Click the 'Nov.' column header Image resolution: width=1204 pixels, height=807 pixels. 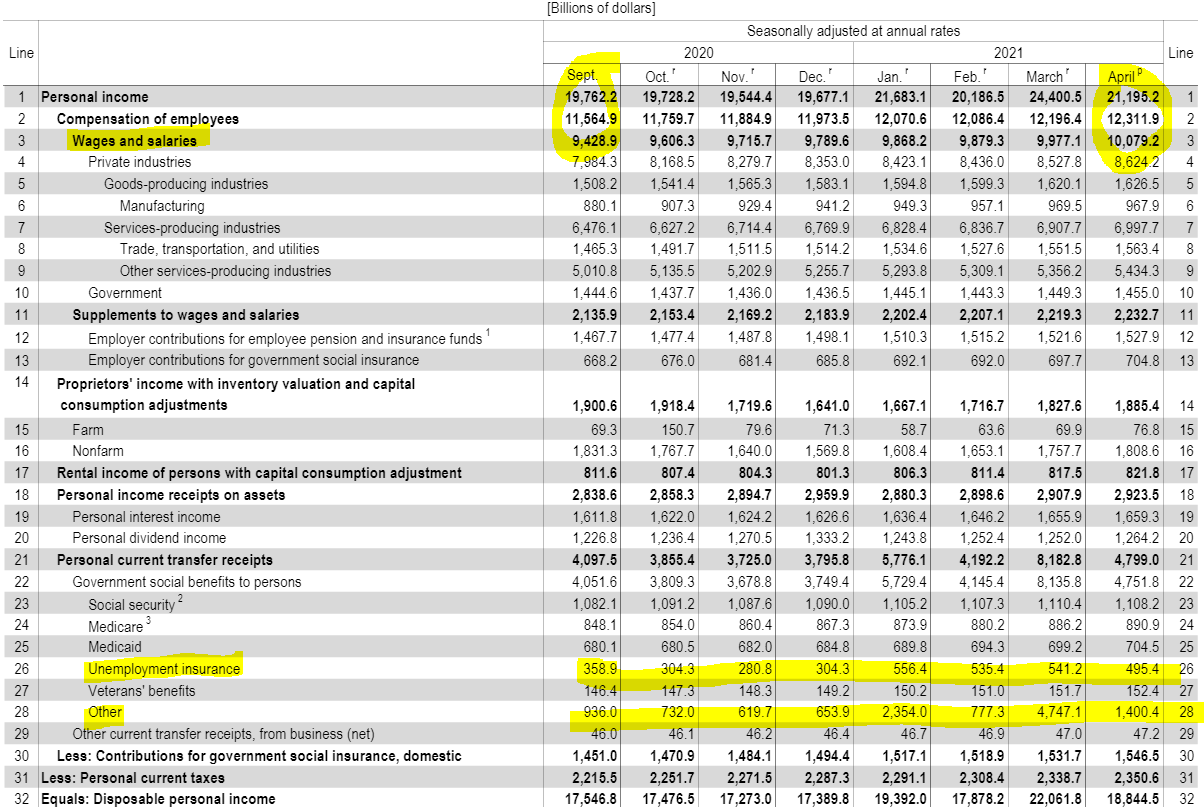click(735, 76)
